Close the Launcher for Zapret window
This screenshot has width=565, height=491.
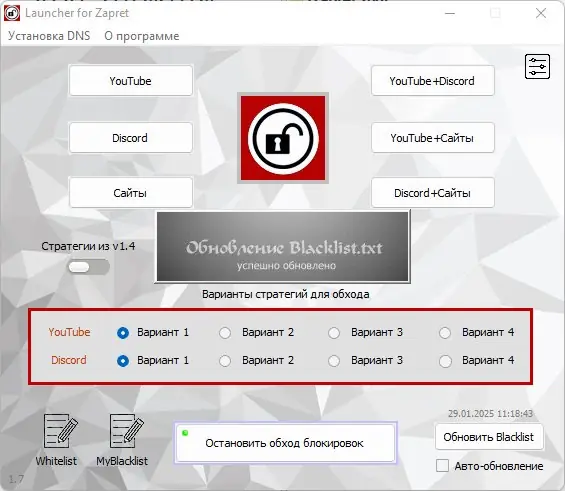(x=541, y=13)
